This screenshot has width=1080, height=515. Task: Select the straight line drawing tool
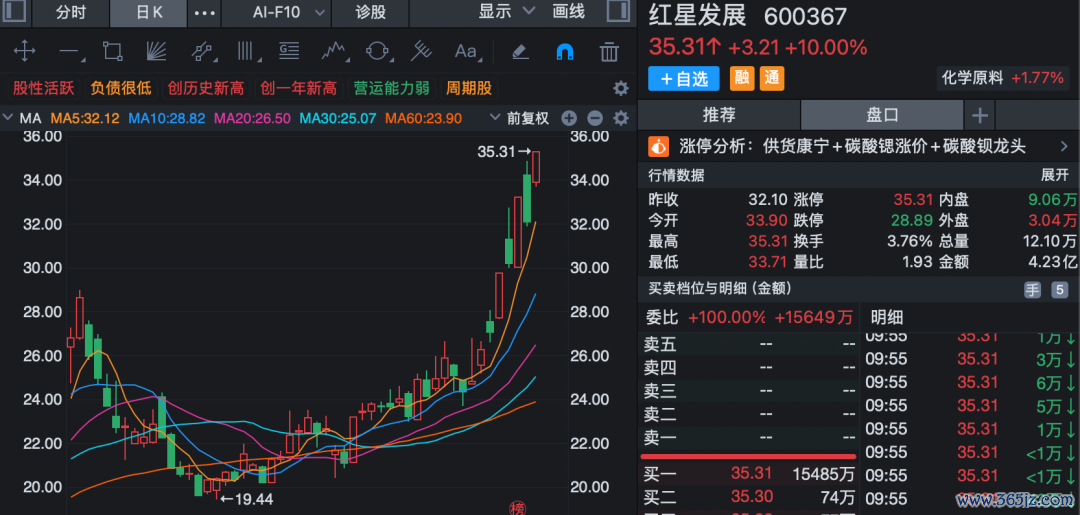pos(70,52)
